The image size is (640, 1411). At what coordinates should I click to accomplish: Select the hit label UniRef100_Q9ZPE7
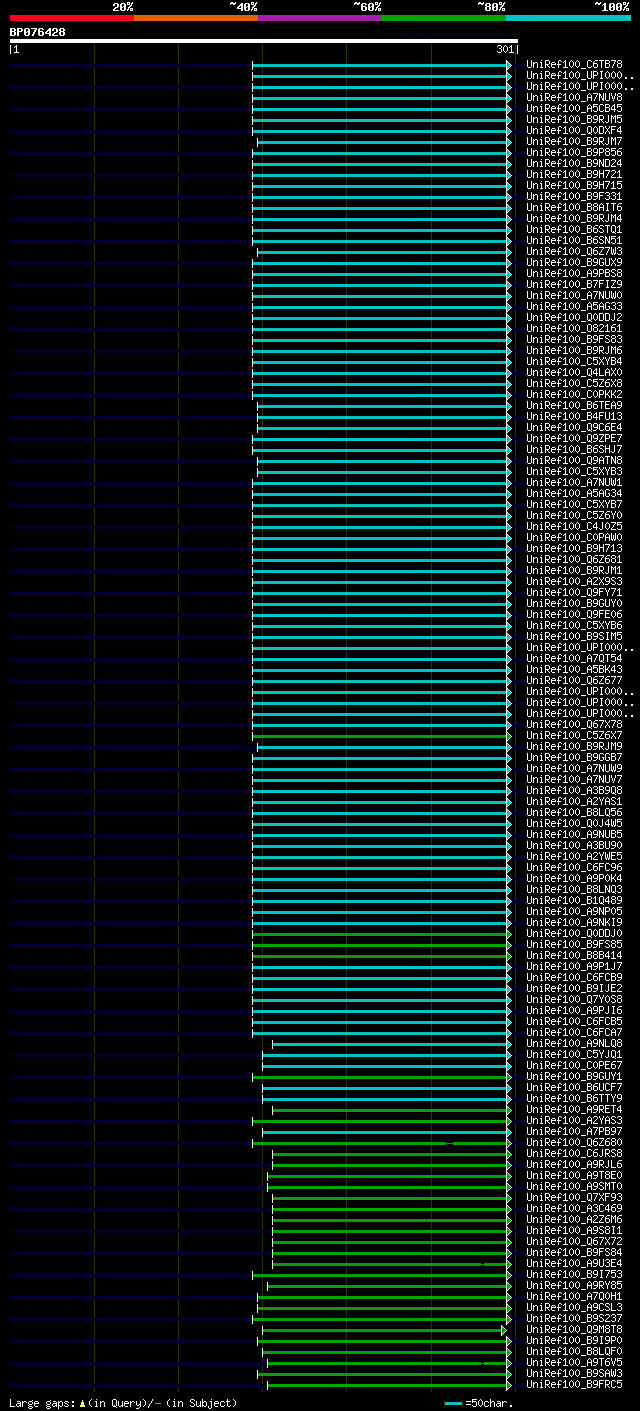pos(574,439)
